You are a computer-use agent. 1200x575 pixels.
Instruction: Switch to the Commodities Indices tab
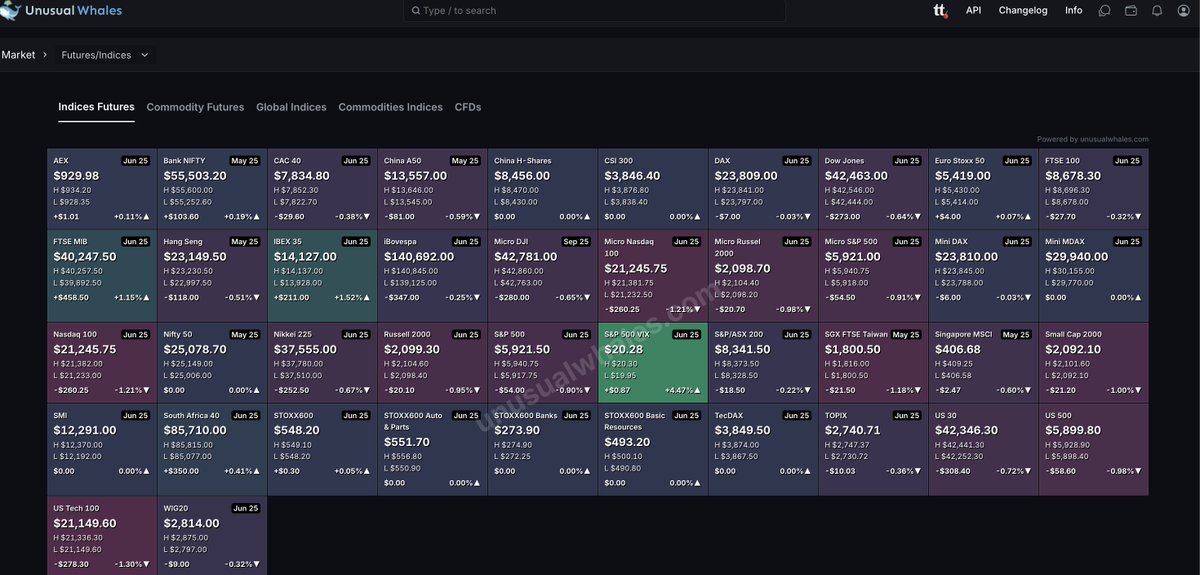pyautogui.click(x=390, y=107)
